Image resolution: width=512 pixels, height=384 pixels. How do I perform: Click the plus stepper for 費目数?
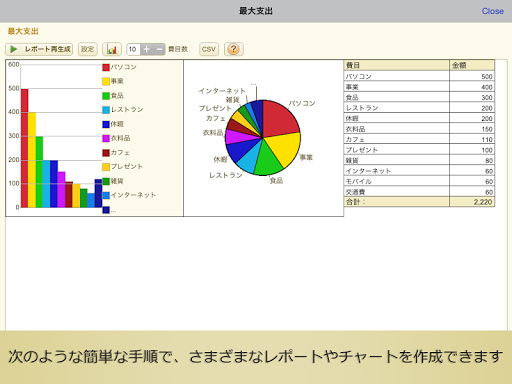point(146,49)
